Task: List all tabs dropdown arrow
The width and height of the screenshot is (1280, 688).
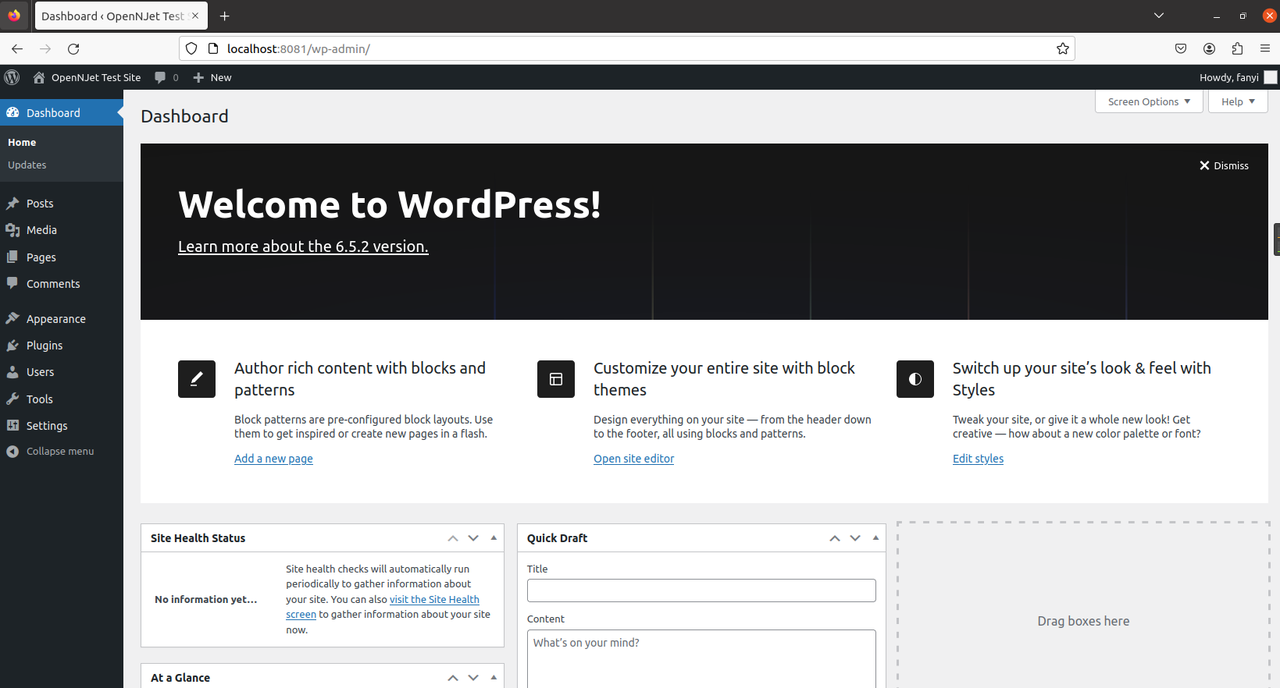Action: point(1159,16)
